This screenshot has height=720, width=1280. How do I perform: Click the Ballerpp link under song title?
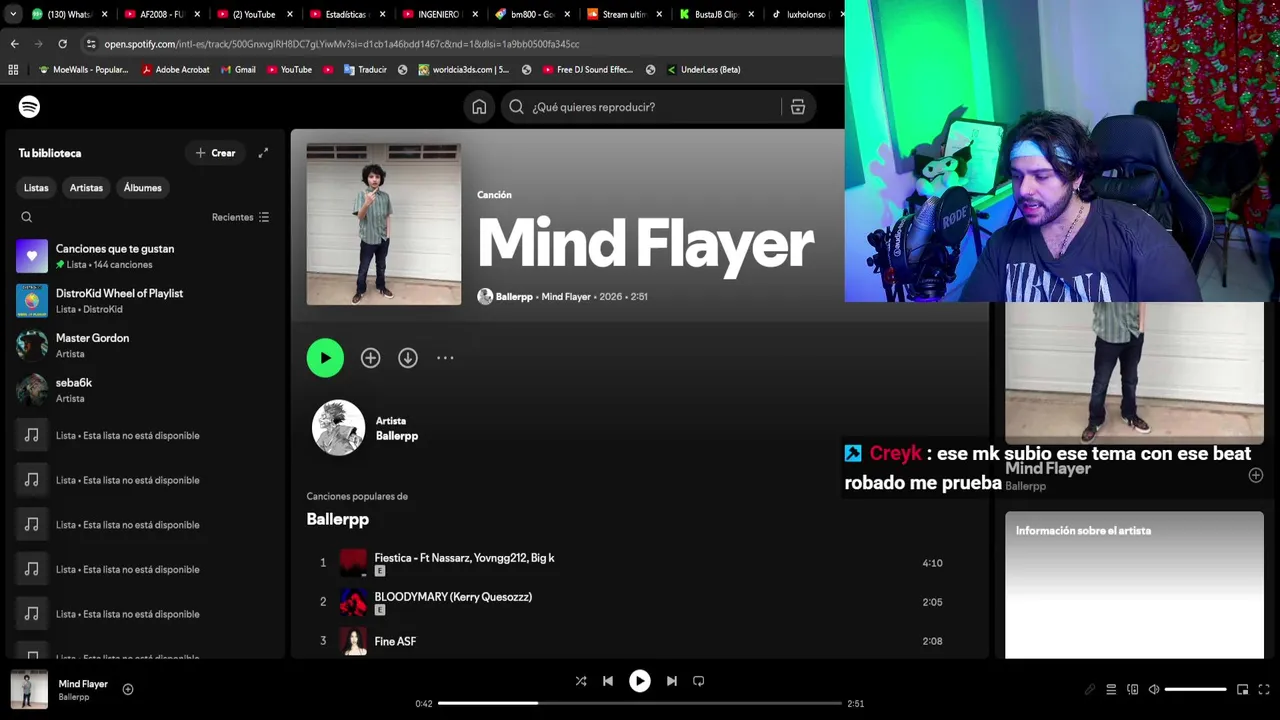[514, 297]
